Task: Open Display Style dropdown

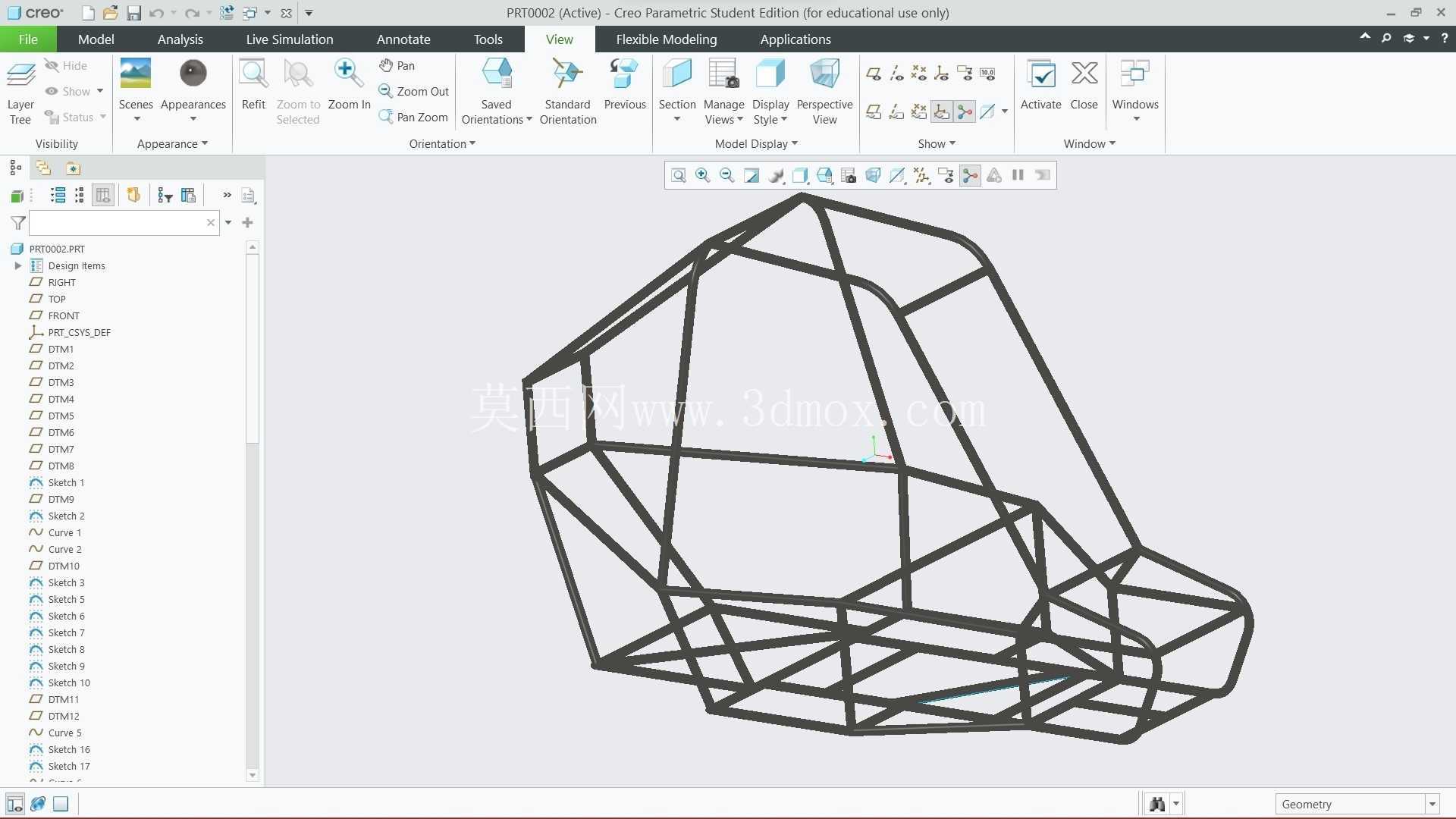Action: click(770, 112)
